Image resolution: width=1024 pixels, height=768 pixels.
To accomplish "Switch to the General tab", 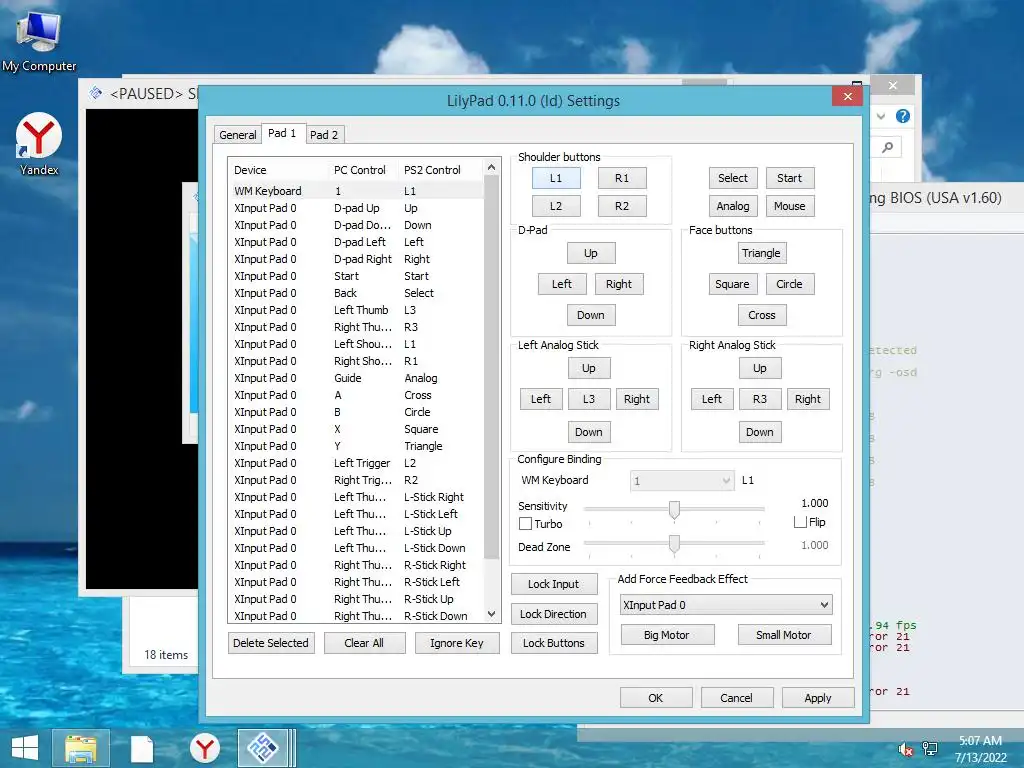I will pos(238,135).
